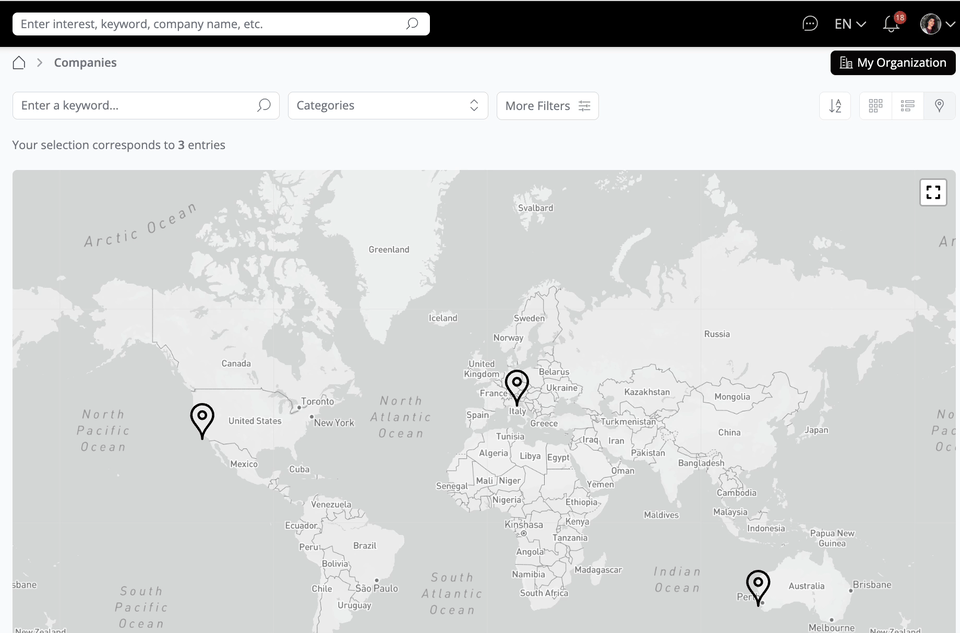Switch to list view
Viewport: 960px width, 633px height.
coord(908,106)
